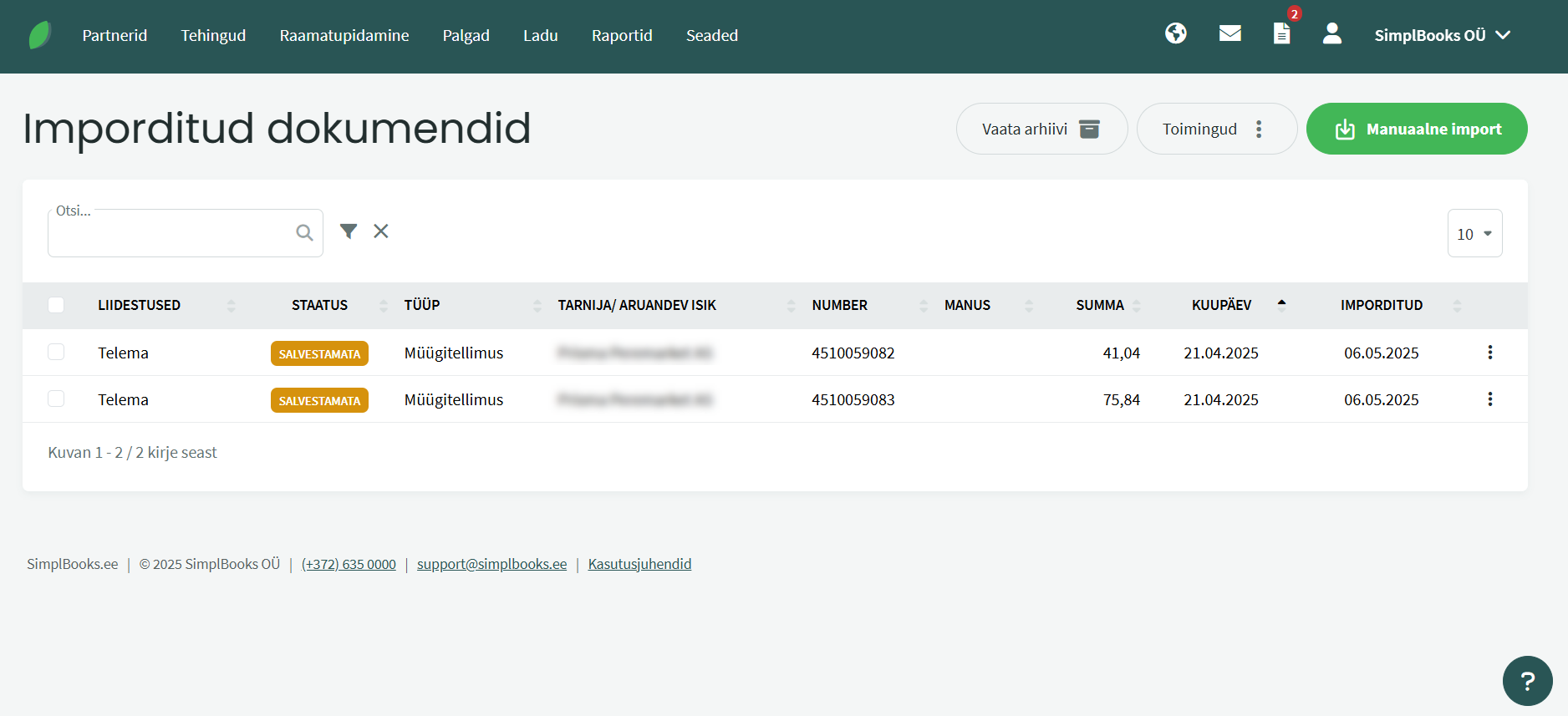Focus the Otsi search field
The image size is (1568, 716).
click(186, 233)
